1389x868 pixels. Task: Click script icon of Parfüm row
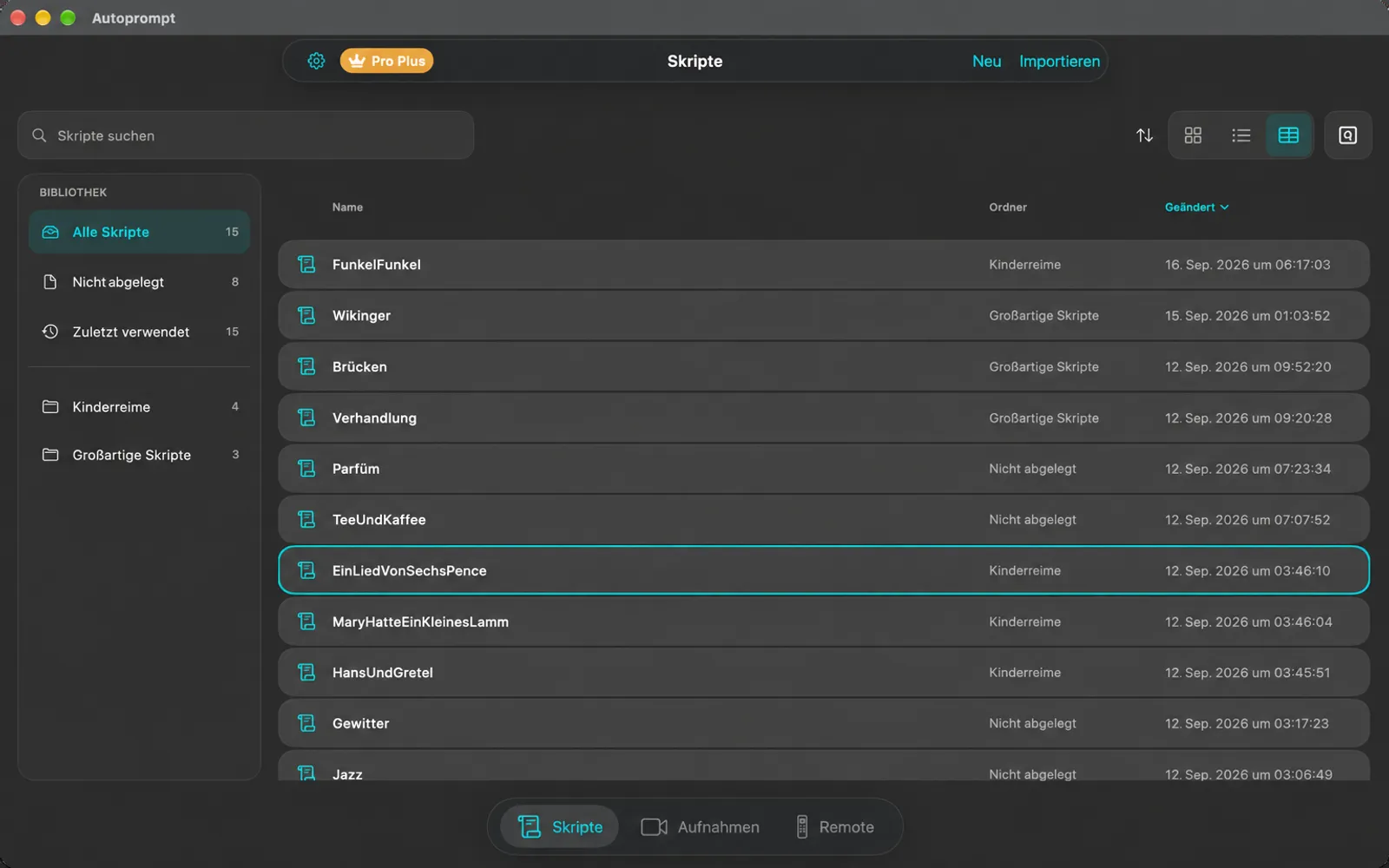tap(306, 469)
